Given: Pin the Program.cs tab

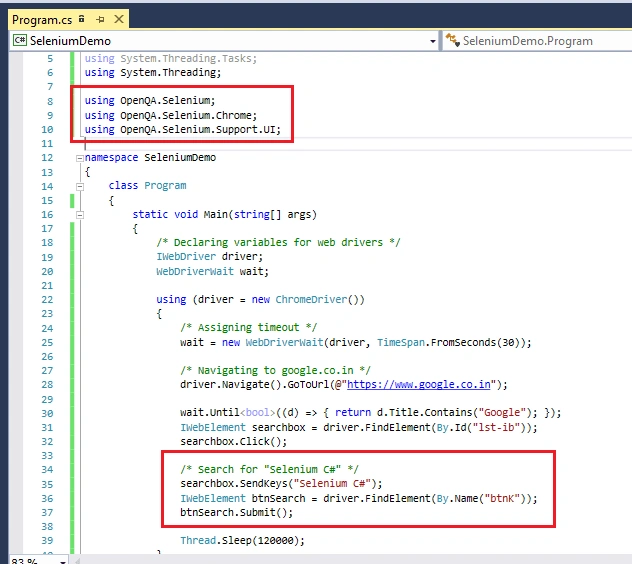Looking at the screenshot, I should tap(100, 19).
